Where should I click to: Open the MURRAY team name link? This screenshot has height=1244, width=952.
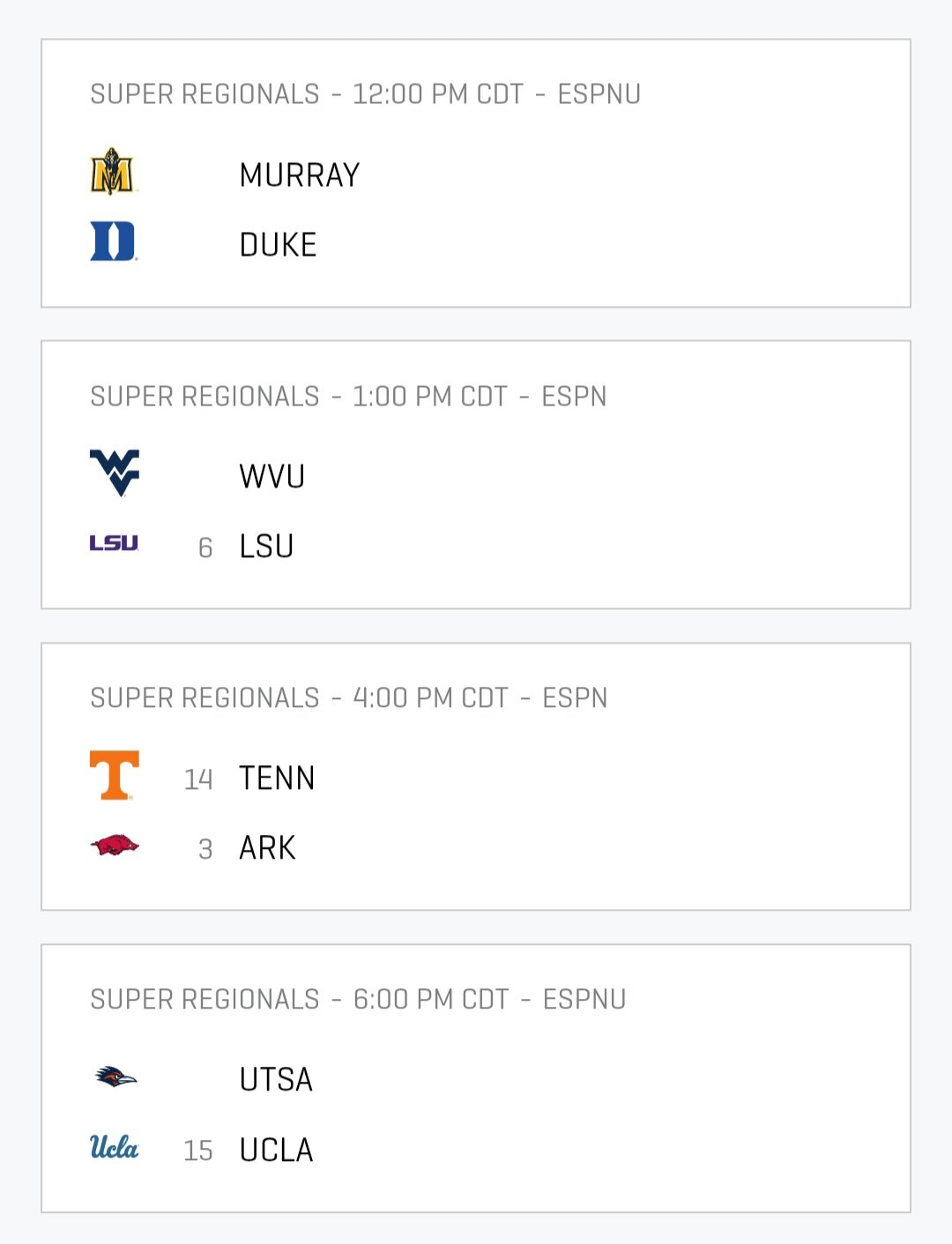point(300,175)
